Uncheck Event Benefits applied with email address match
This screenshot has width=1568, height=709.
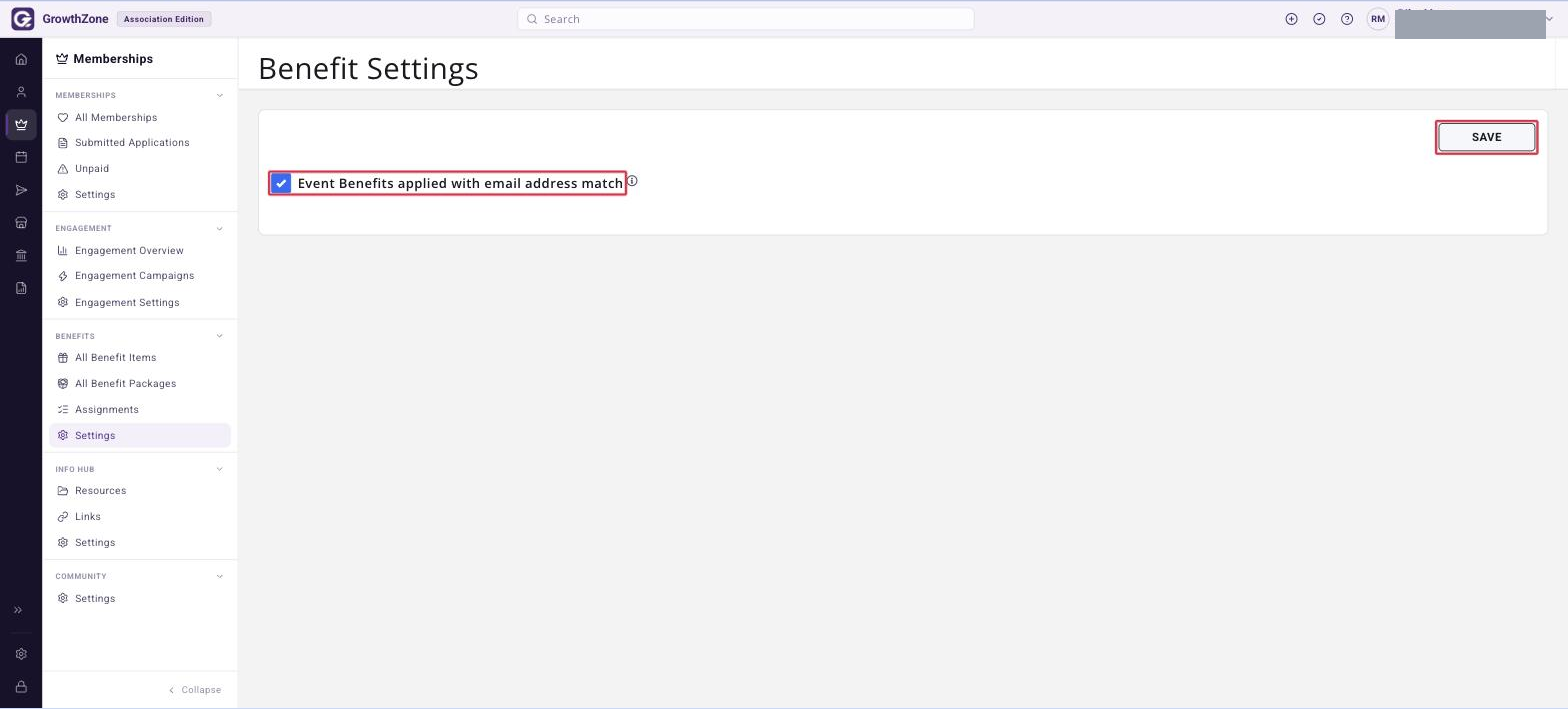coord(281,183)
